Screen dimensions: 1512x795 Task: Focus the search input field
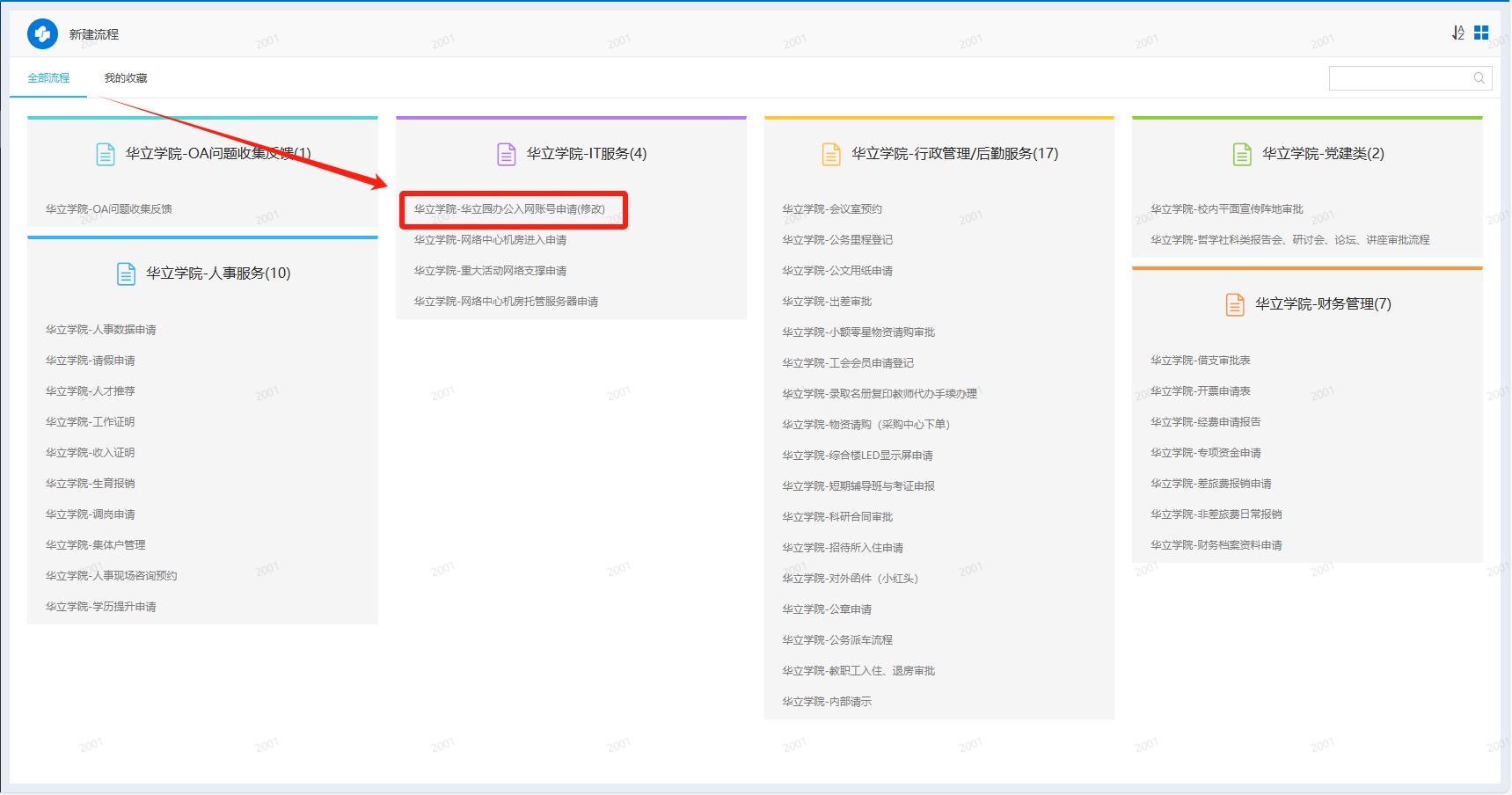(1400, 78)
